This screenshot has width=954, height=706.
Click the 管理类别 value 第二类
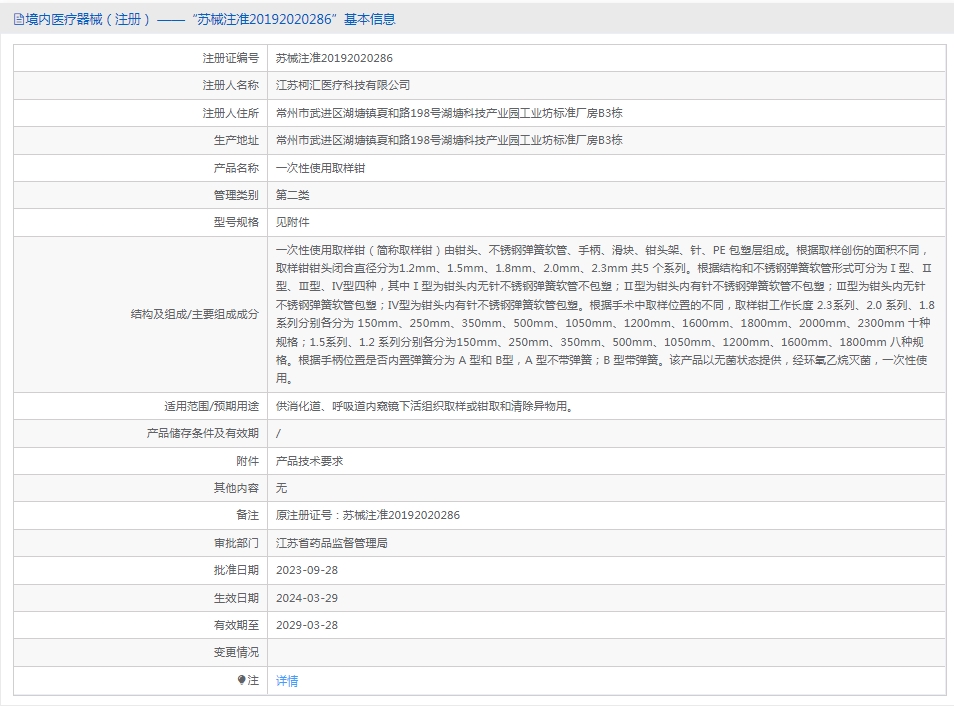click(x=292, y=195)
